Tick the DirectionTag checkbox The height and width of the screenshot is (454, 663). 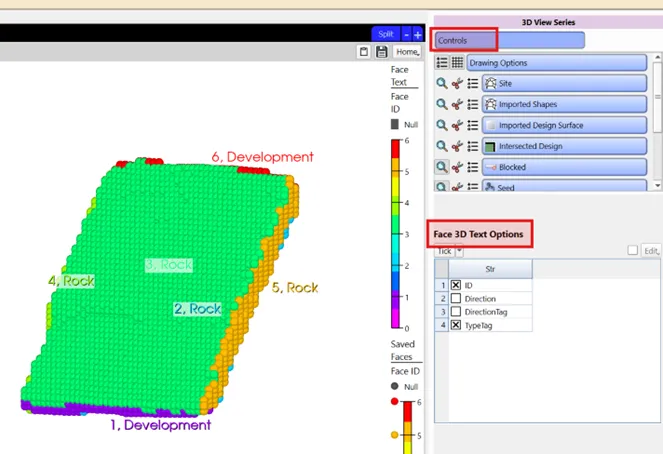(x=456, y=312)
